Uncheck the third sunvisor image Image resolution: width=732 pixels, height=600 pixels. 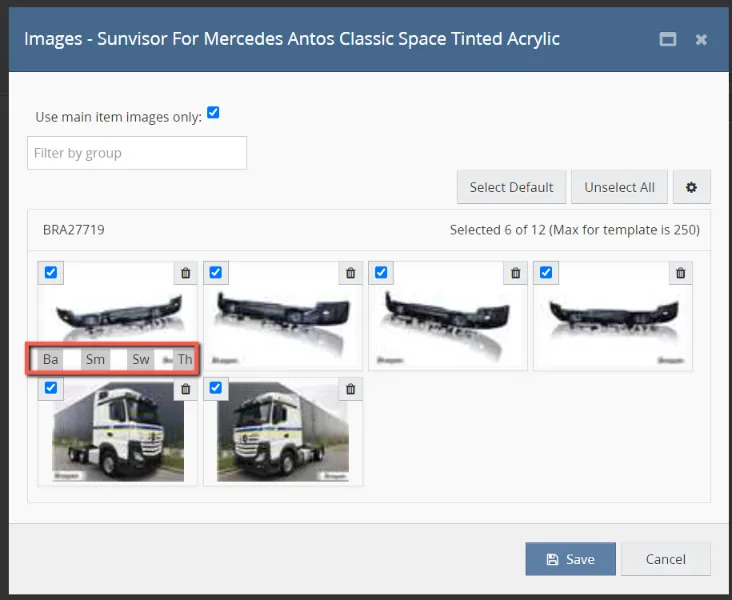click(x=381, y=272)
